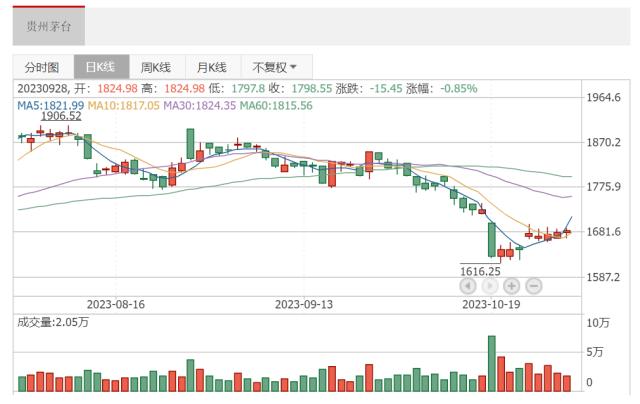Switch to the 分时图 tab
Image resolution: width=640 pixels, height=404 pixels.
coord(42,67)
